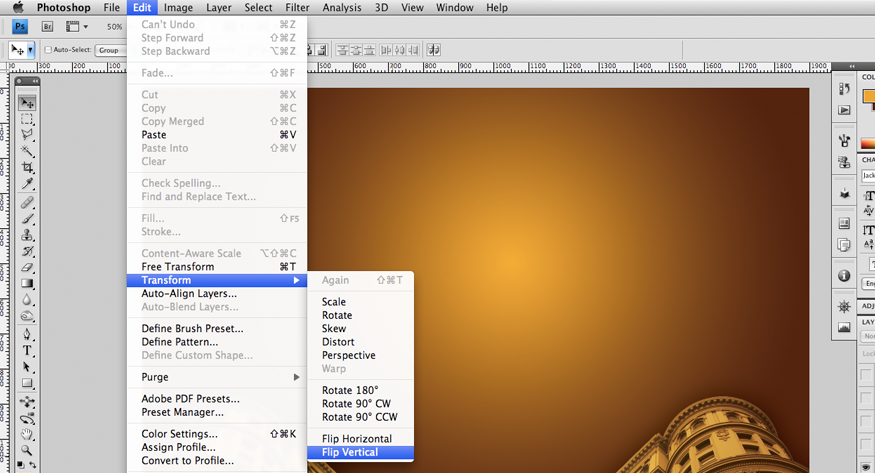
Task: Launch Bridge with the Br icon
Action: [47, 26]
